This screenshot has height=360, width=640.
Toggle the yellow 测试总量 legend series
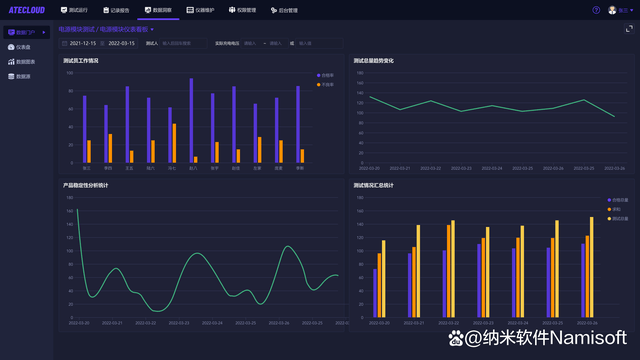pyautogui.click(x=618, y=219)
